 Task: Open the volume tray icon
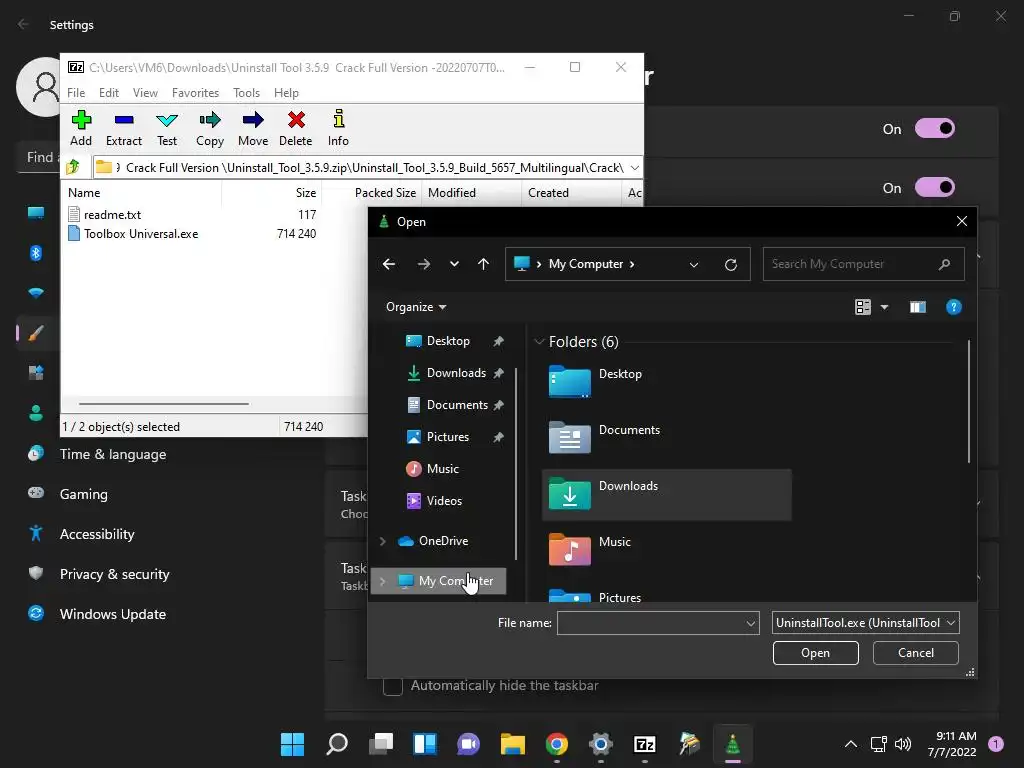pos(903,744)
